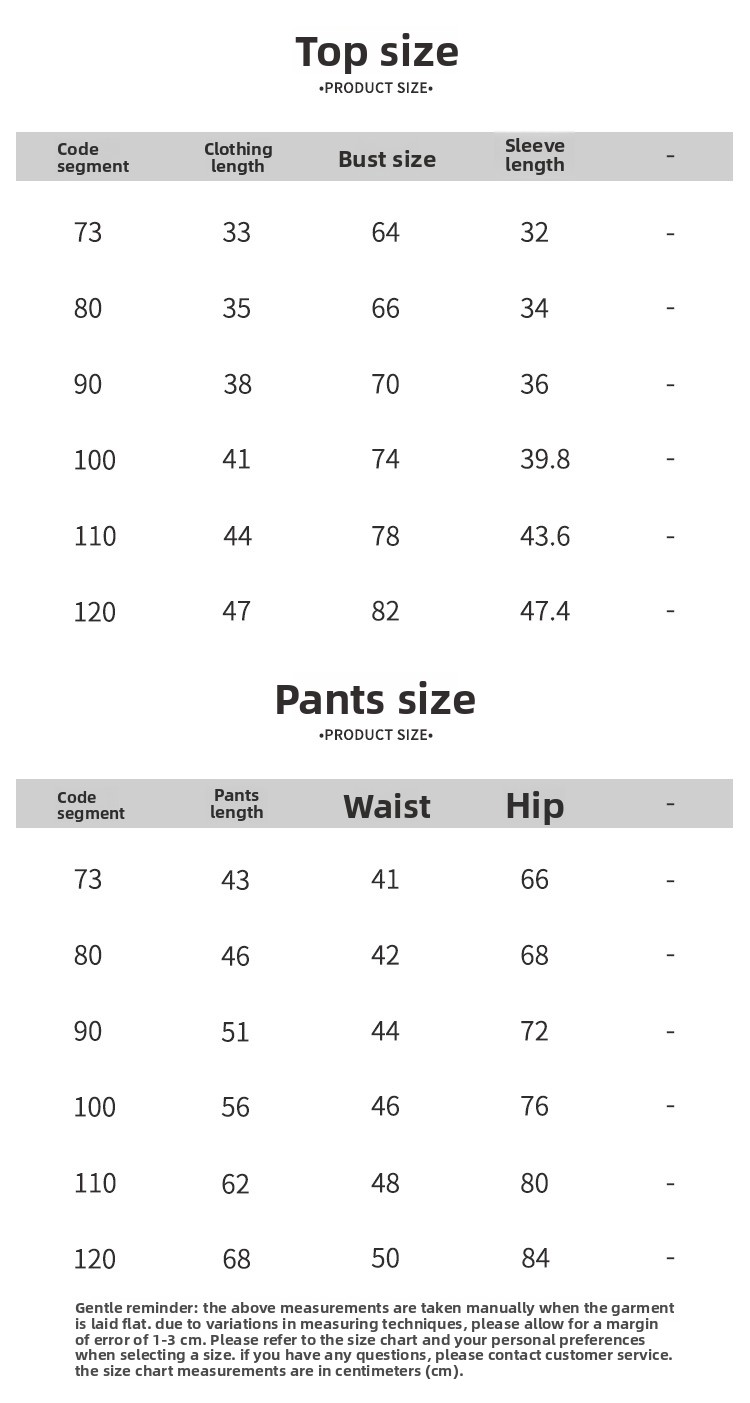Screen dimensions: 750x1403
Task: Select bust size value 82
Action: point(385,611)
